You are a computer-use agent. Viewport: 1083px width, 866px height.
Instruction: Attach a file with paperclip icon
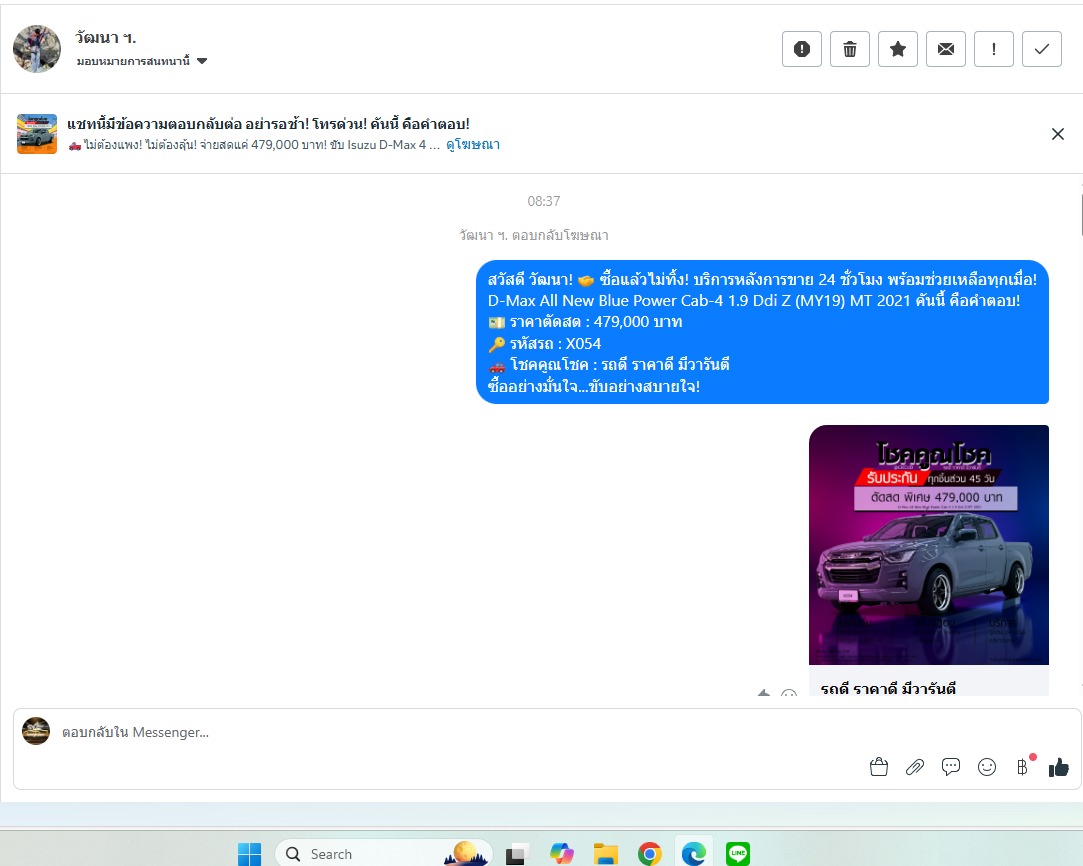click(x=914, y=767)
